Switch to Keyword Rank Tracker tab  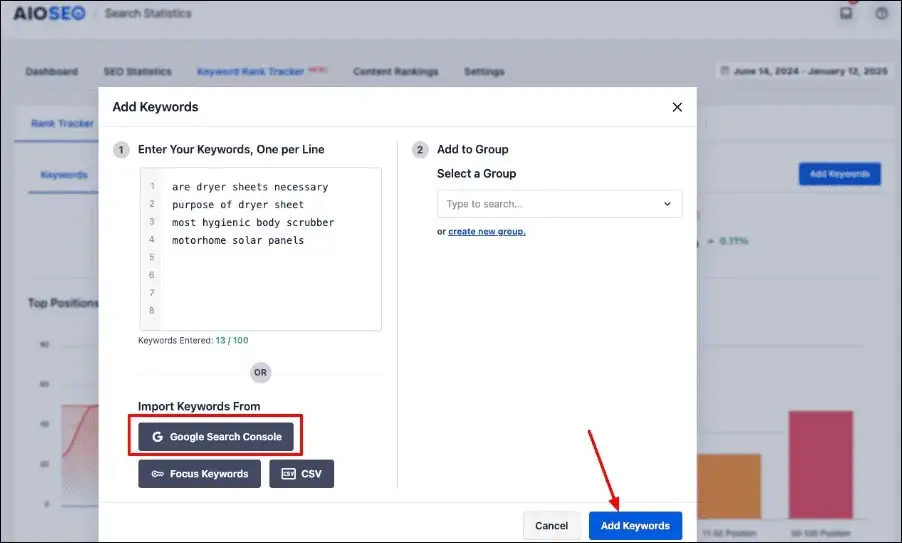[250, 71]
